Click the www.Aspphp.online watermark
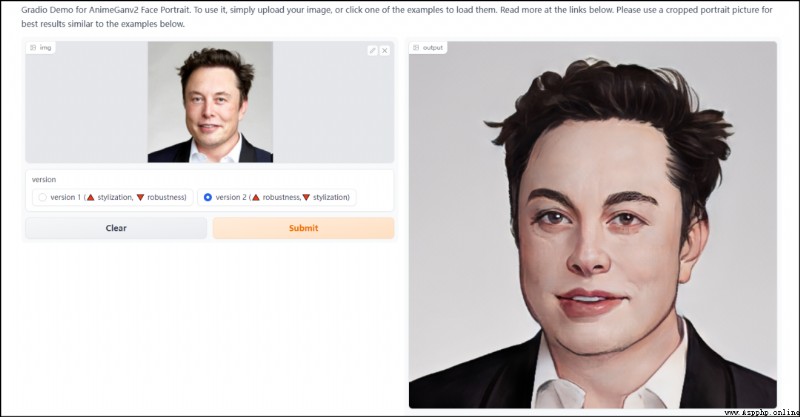This screenshot has height=417, width=800. (761, 412)
